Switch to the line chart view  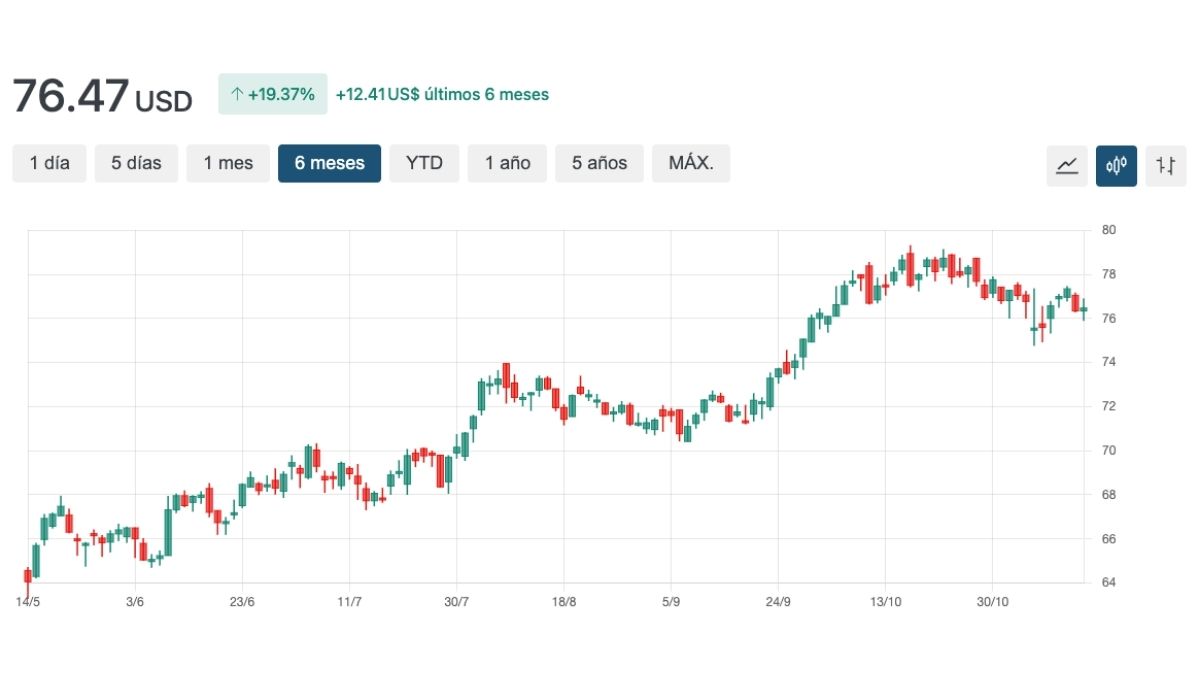(1066, 165)
